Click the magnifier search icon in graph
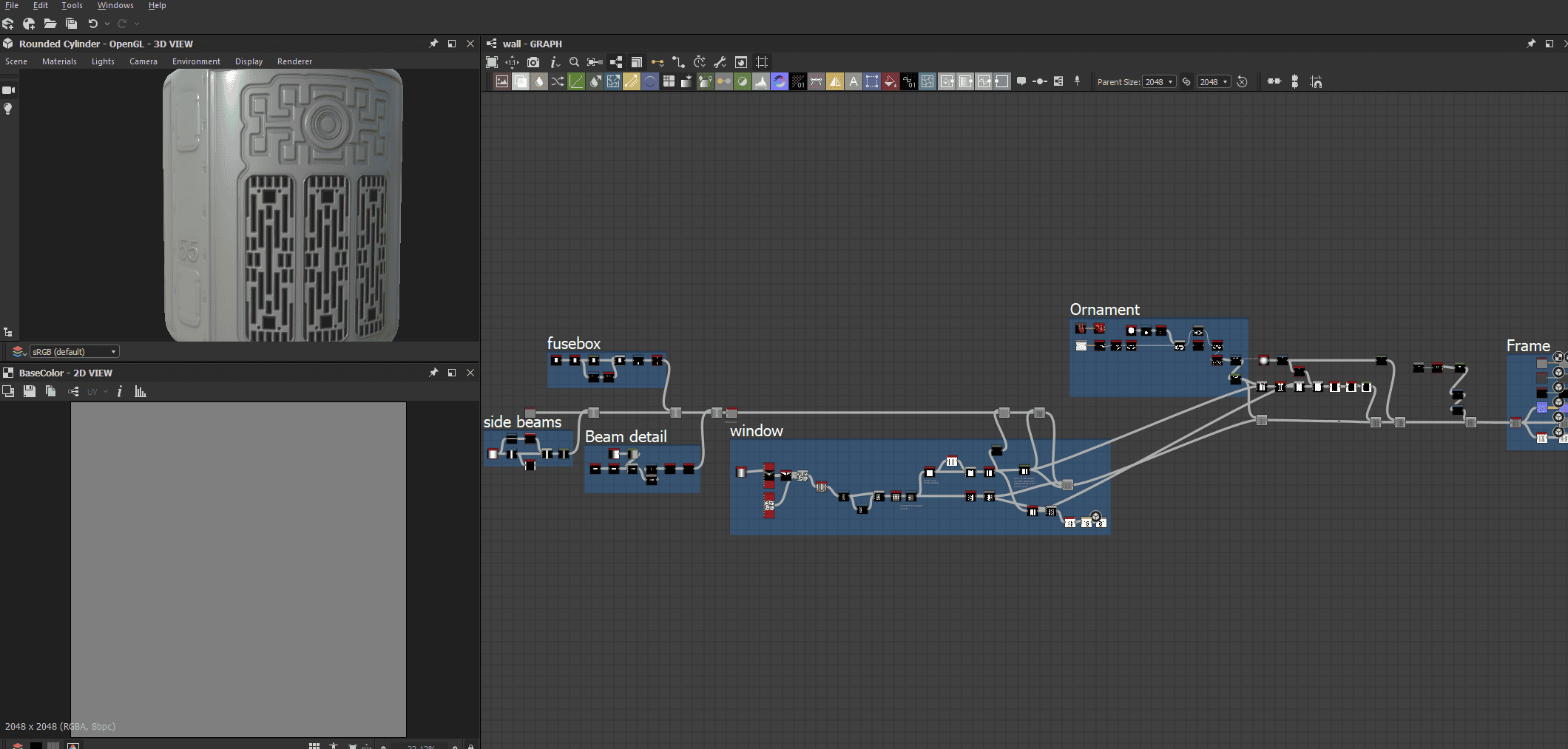Viewport: 1568px width, 749px height. coord(574,62)
